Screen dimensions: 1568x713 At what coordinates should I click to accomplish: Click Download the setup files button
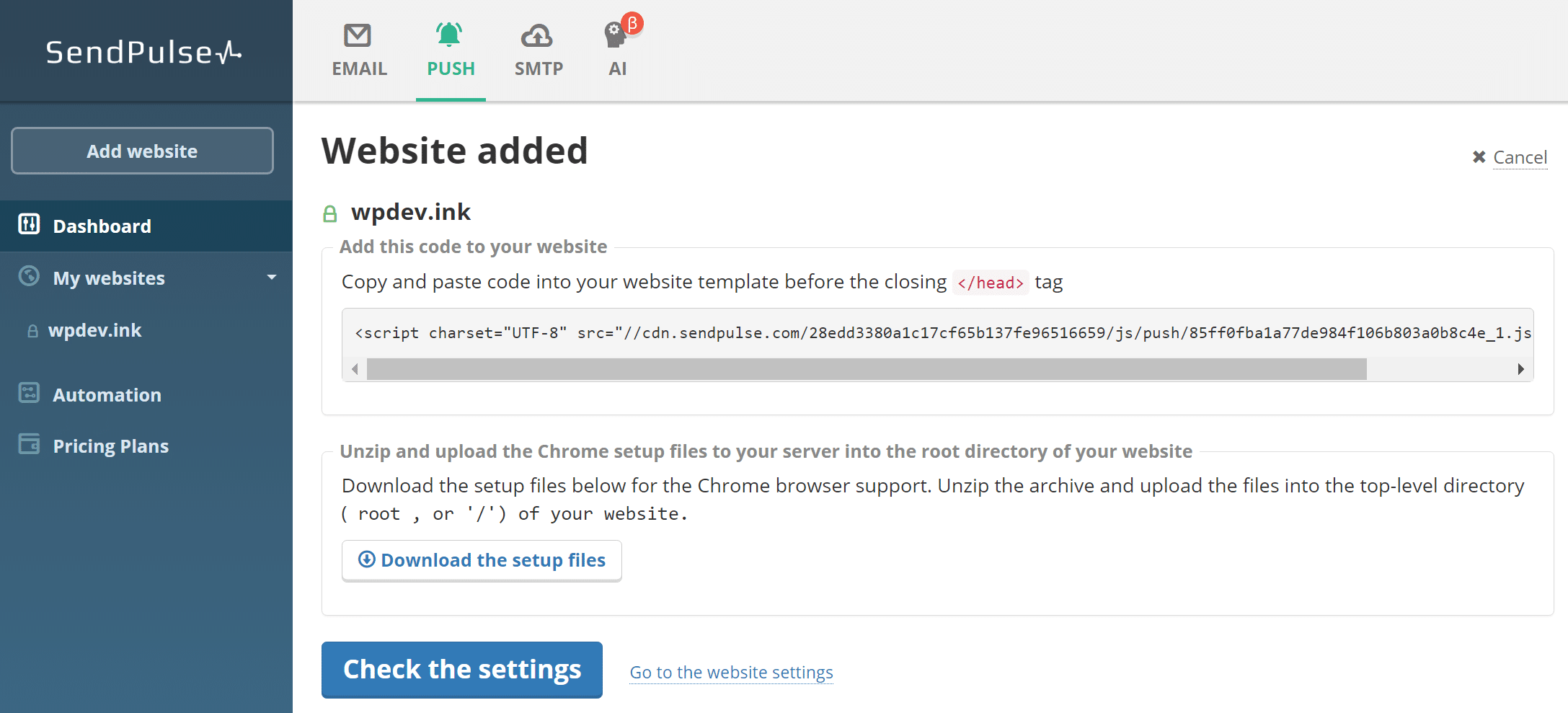(x=482, y=560)
